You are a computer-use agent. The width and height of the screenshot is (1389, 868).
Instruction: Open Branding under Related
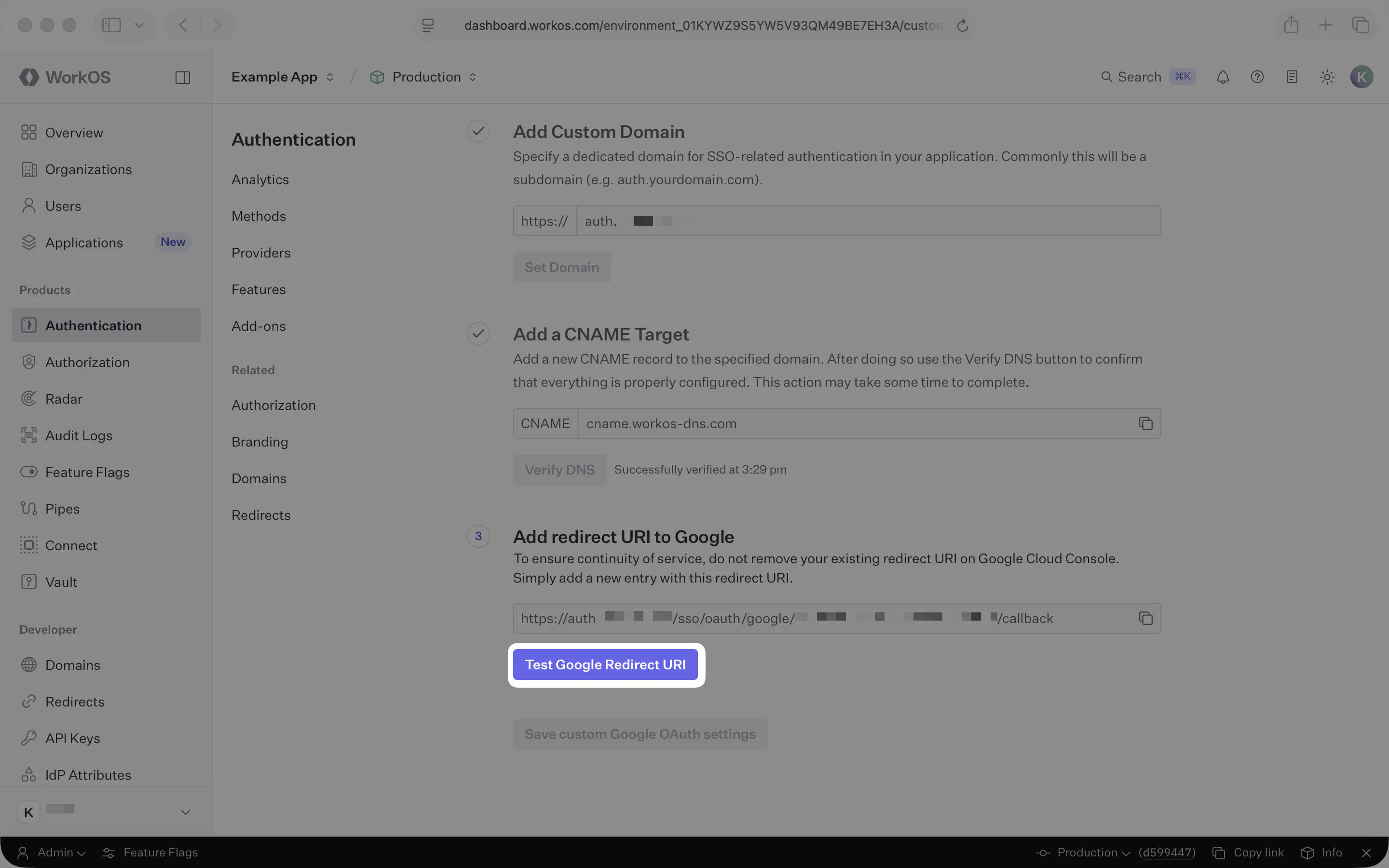(260, 442)
